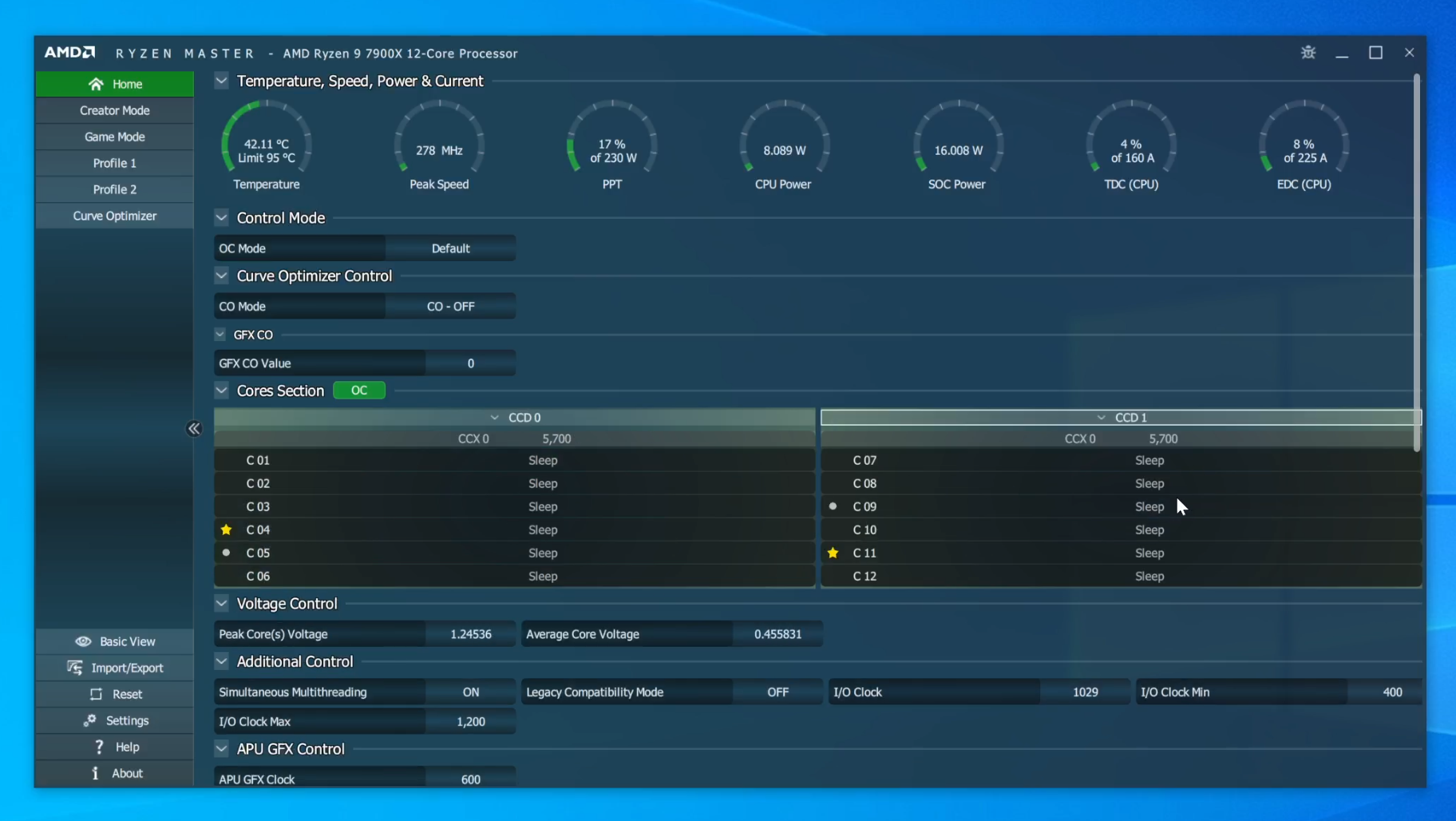The image size is (1456, 821).
Task: Click the Settings gear icon
Action: [x=90, y=720]
